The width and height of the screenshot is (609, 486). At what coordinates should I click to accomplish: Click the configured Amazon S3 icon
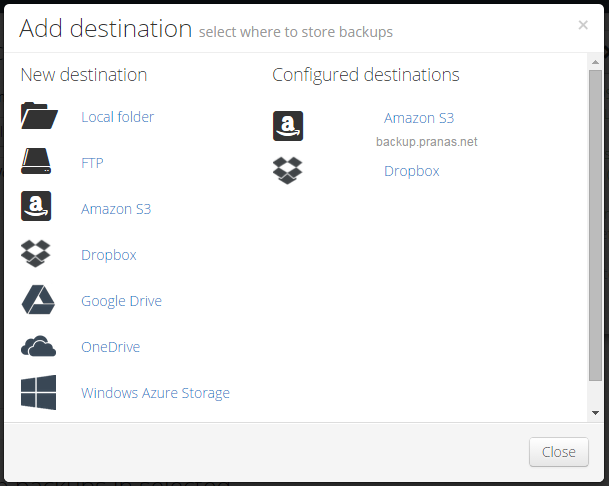coord(288,126)
